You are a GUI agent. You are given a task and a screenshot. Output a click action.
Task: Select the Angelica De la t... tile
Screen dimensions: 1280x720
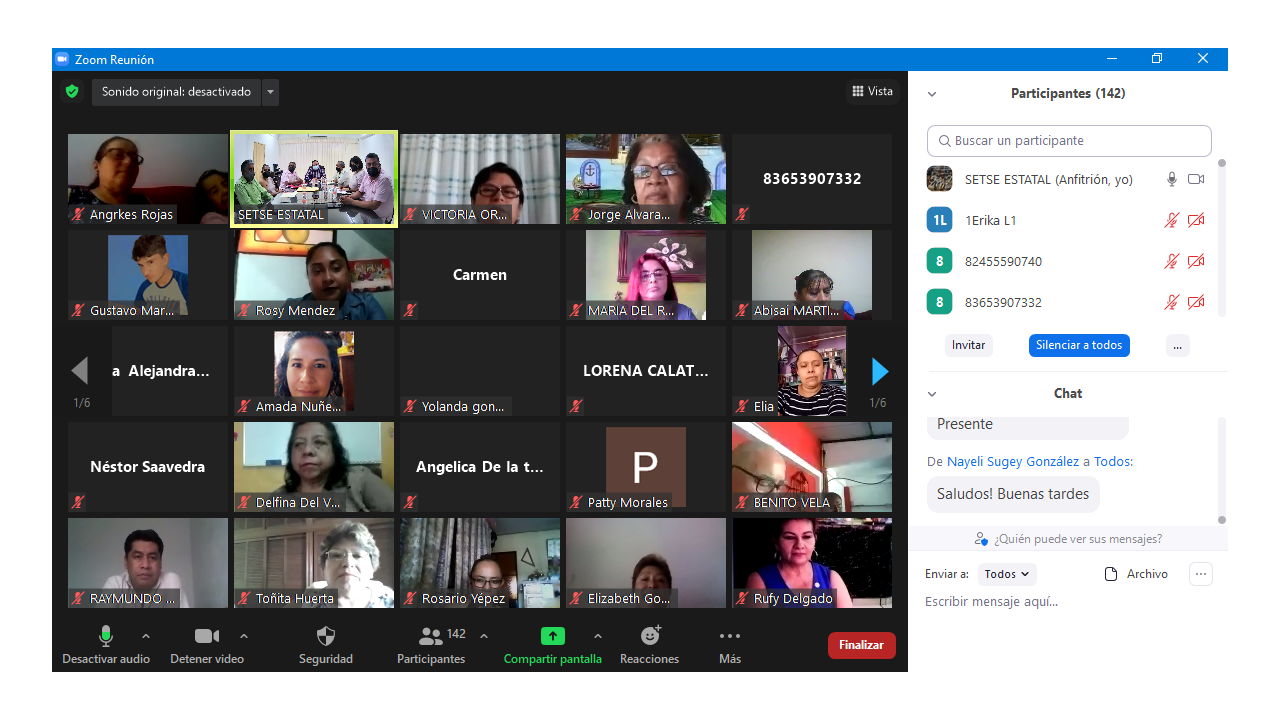(480, 467)
